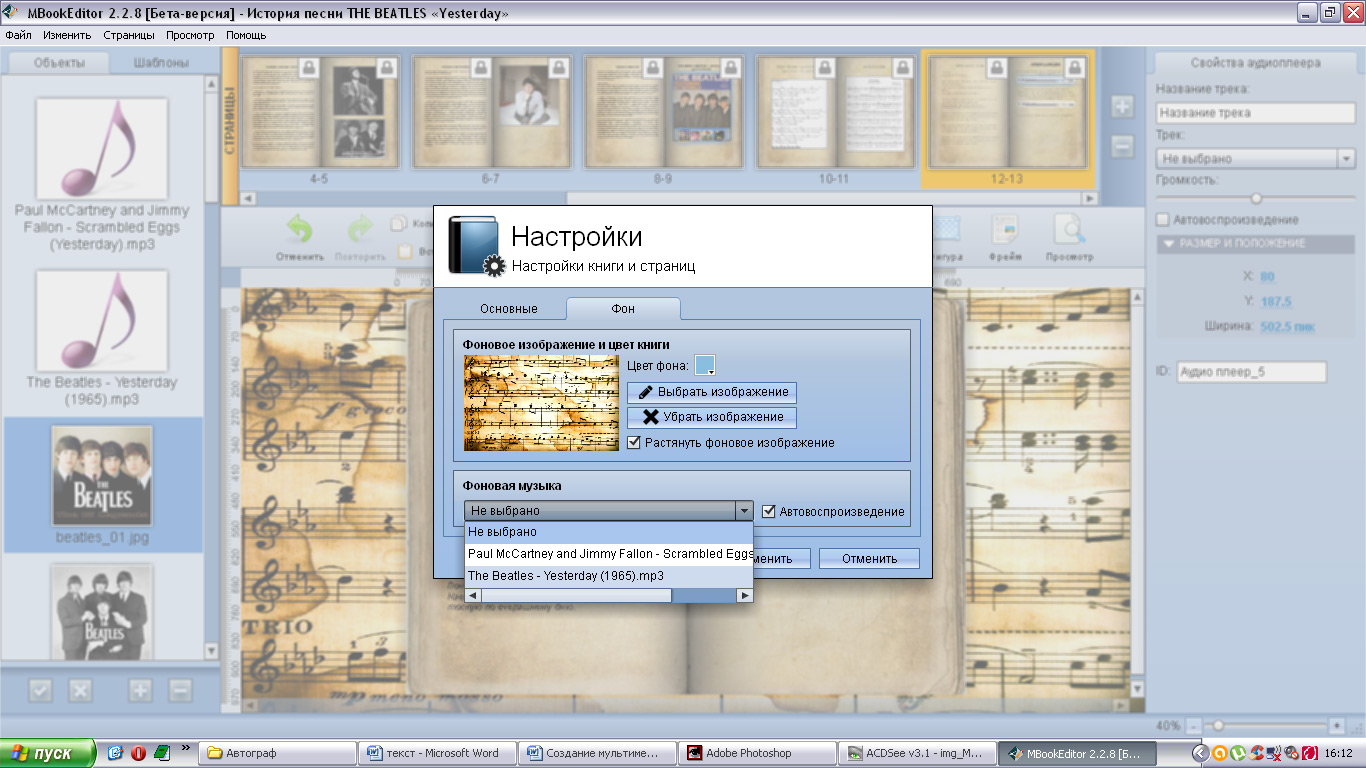
Task: Select the page spread 8-9 thumbnail
Action: [663, 111]
